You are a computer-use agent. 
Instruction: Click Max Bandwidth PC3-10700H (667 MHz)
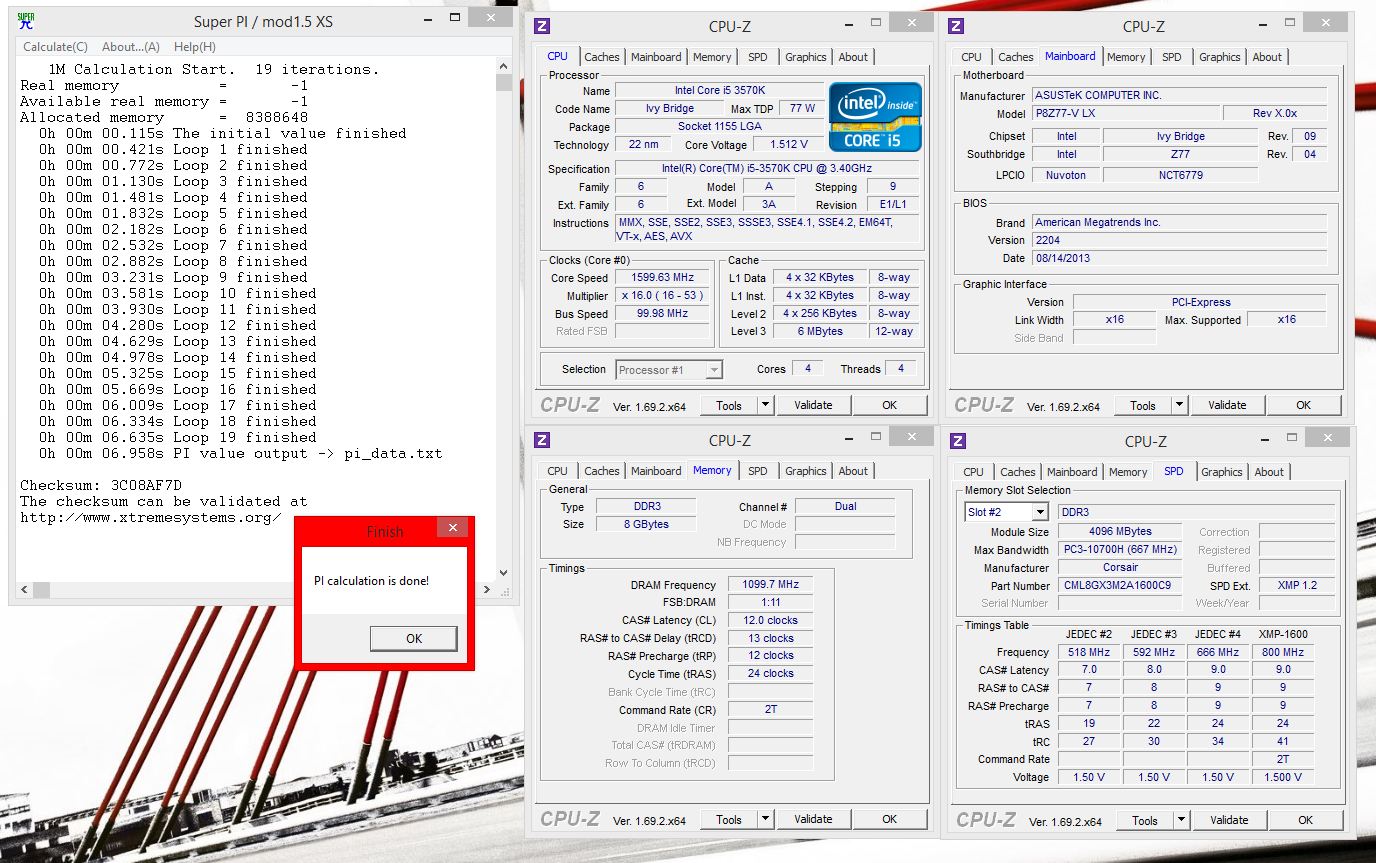pos(1120,550)
